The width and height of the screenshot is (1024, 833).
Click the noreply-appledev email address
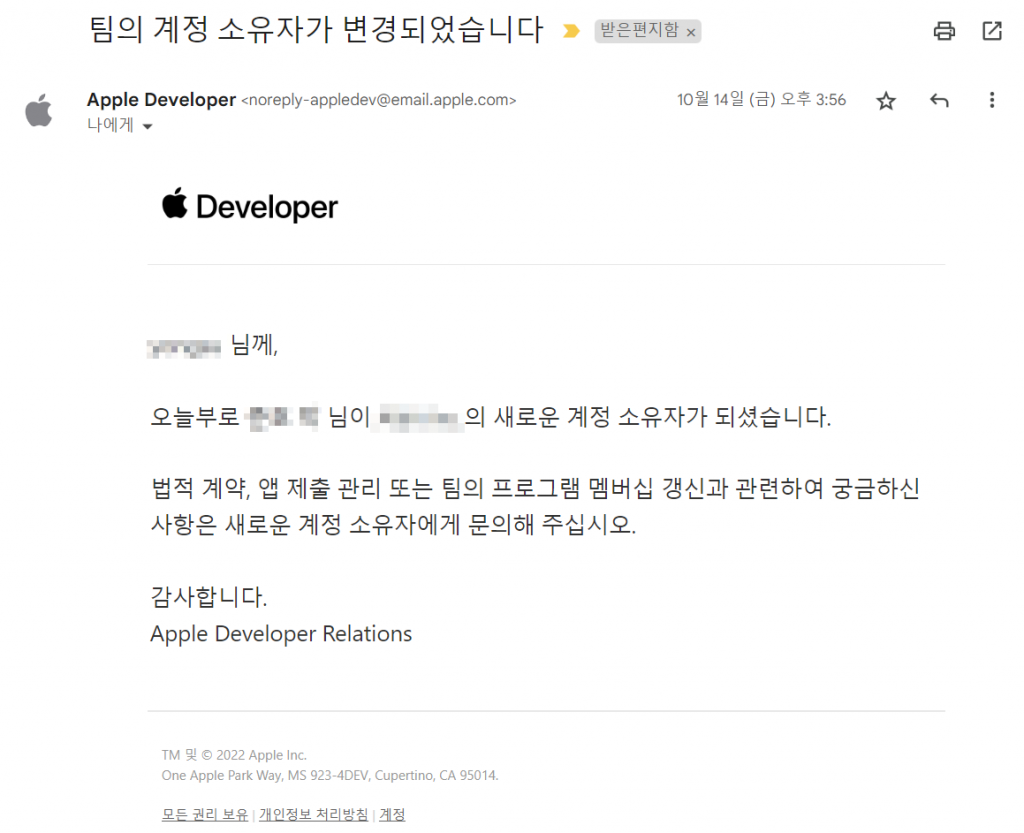[379, 100]
